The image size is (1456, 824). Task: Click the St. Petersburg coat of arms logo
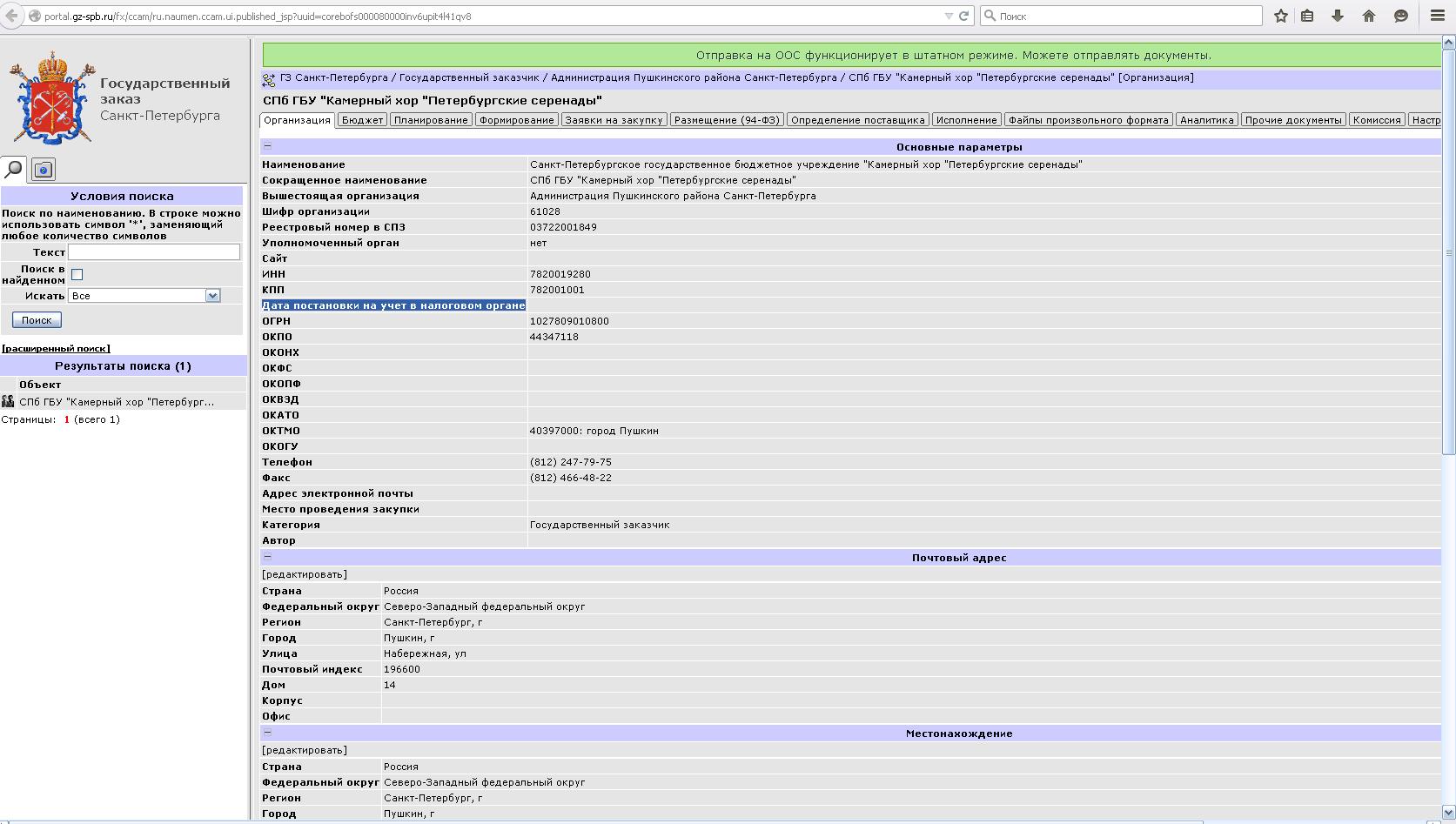coord(51,98)
